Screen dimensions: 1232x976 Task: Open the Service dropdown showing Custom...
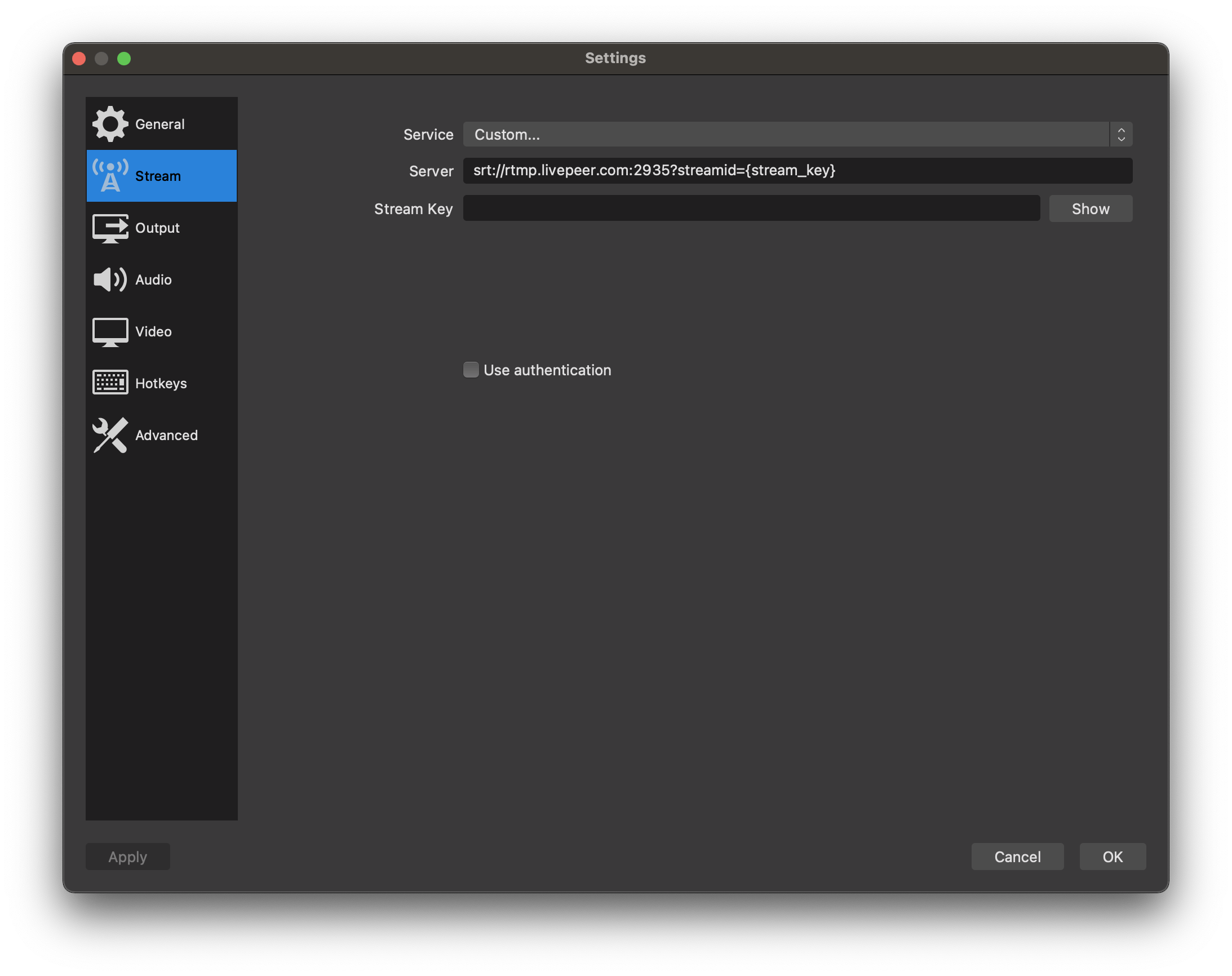pos(786,134)
